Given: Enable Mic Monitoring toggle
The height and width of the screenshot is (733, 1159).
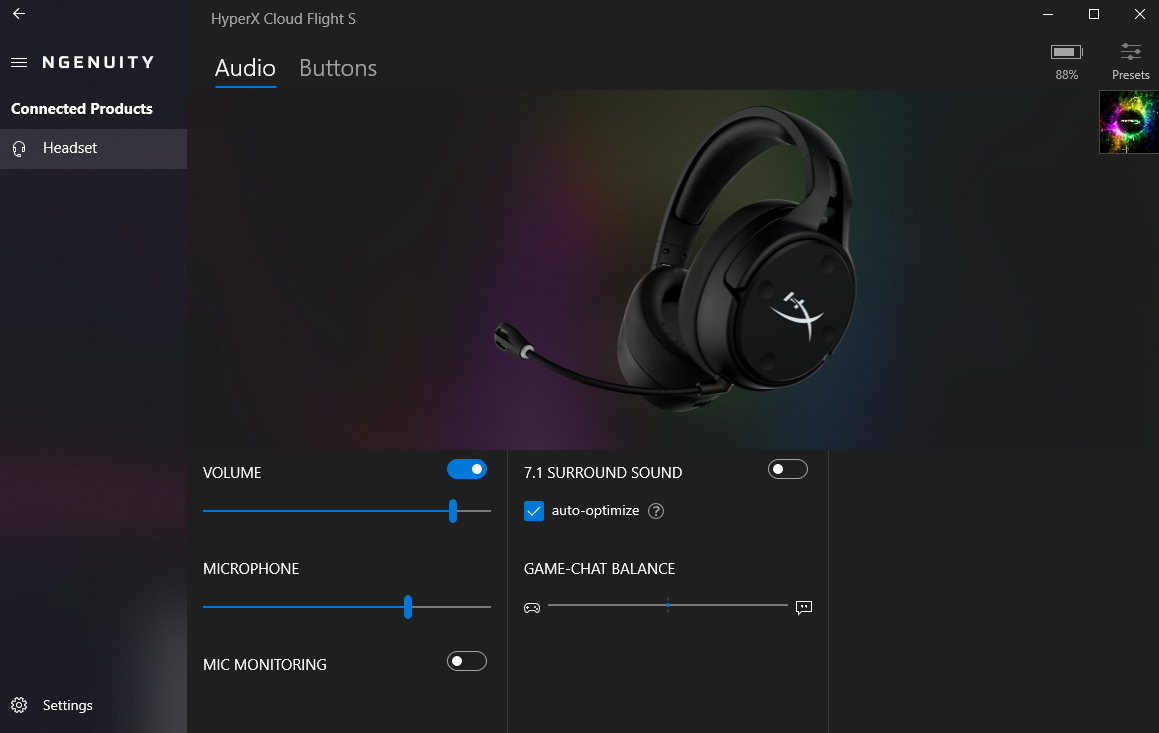Looking at the screenshot, I should (467, 661).
